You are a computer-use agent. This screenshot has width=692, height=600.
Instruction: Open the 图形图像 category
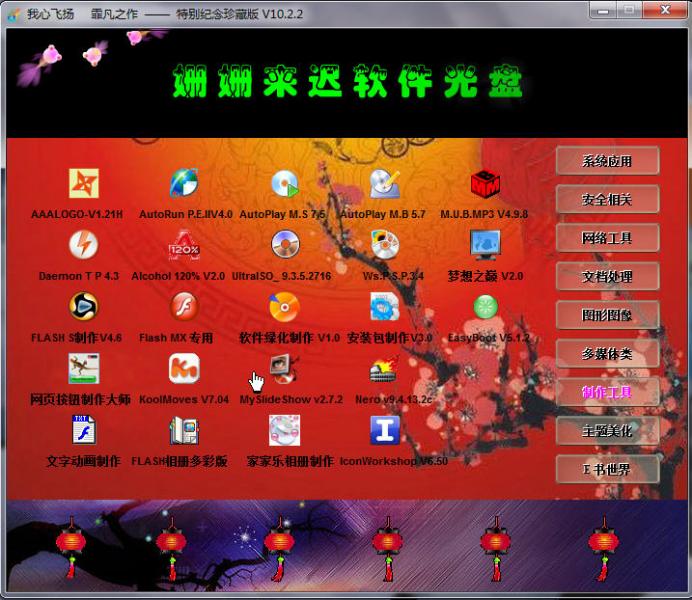tap(608, 315)
